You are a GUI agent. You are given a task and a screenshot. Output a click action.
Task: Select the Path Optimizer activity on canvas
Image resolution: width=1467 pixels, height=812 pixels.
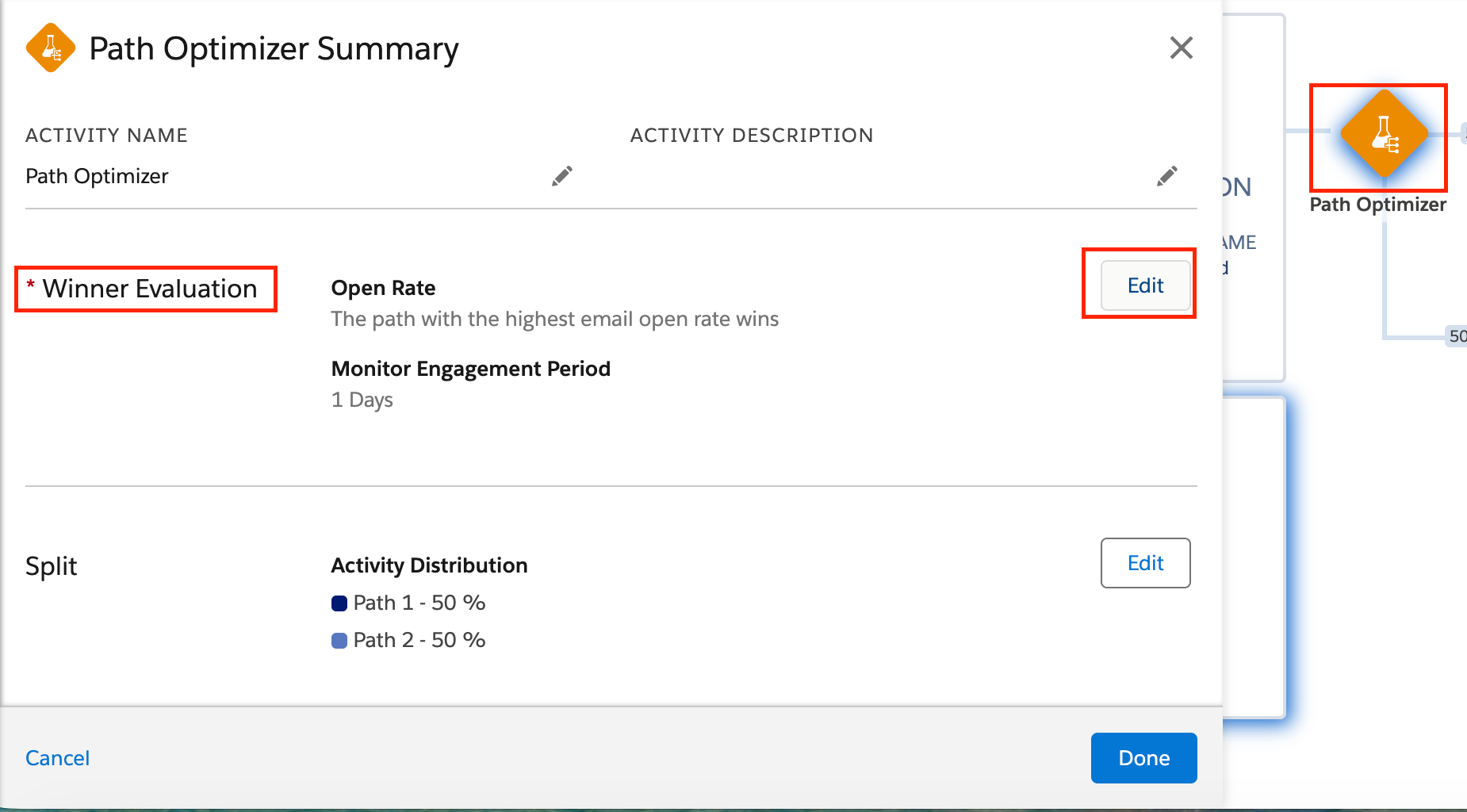click(x=1384, y=133)
